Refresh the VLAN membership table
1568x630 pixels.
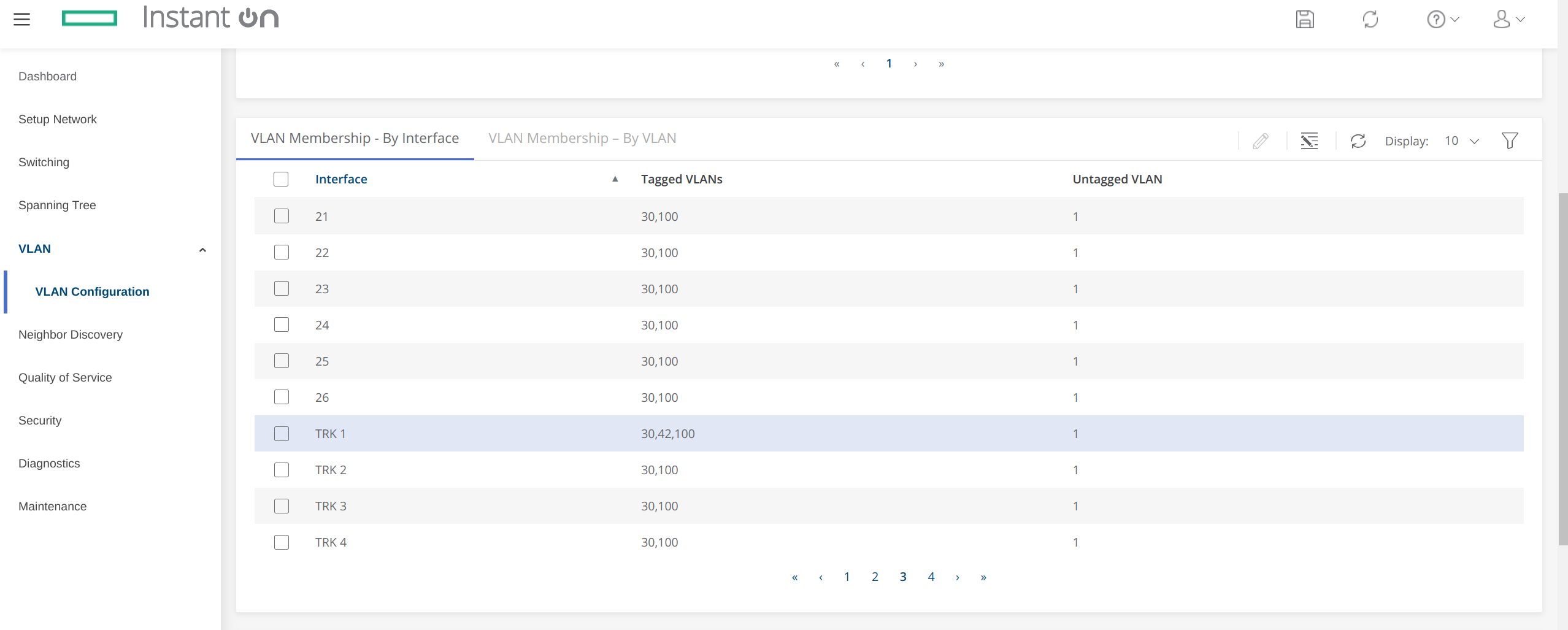(1358, 141)
